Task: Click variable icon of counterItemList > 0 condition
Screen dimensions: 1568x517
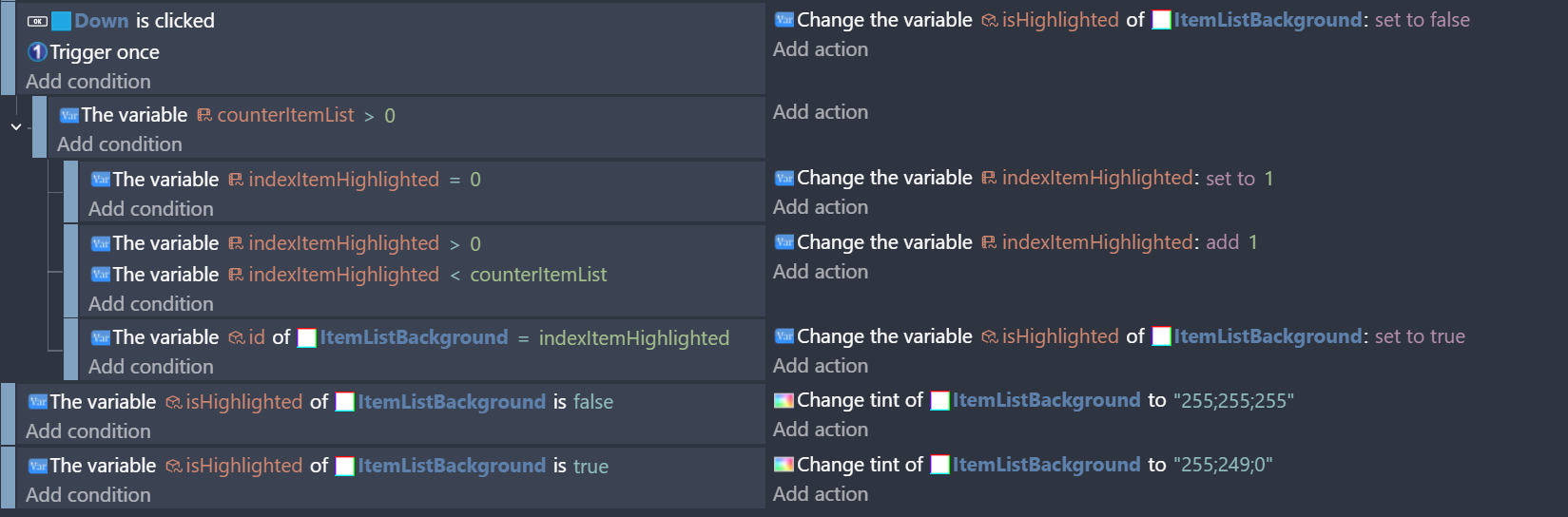Action: [x=68, y=116]
